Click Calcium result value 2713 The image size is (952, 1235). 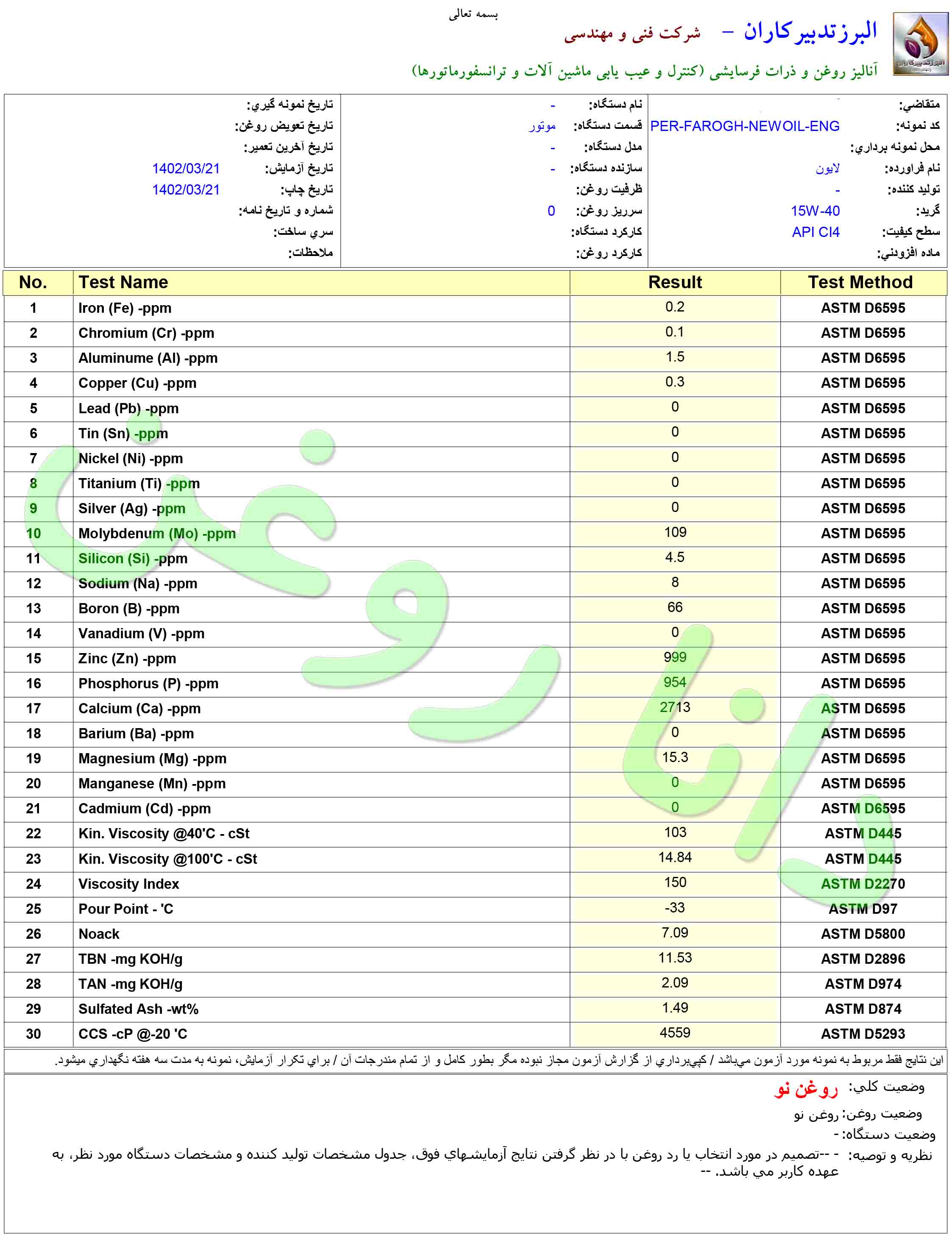click(675, 707)
